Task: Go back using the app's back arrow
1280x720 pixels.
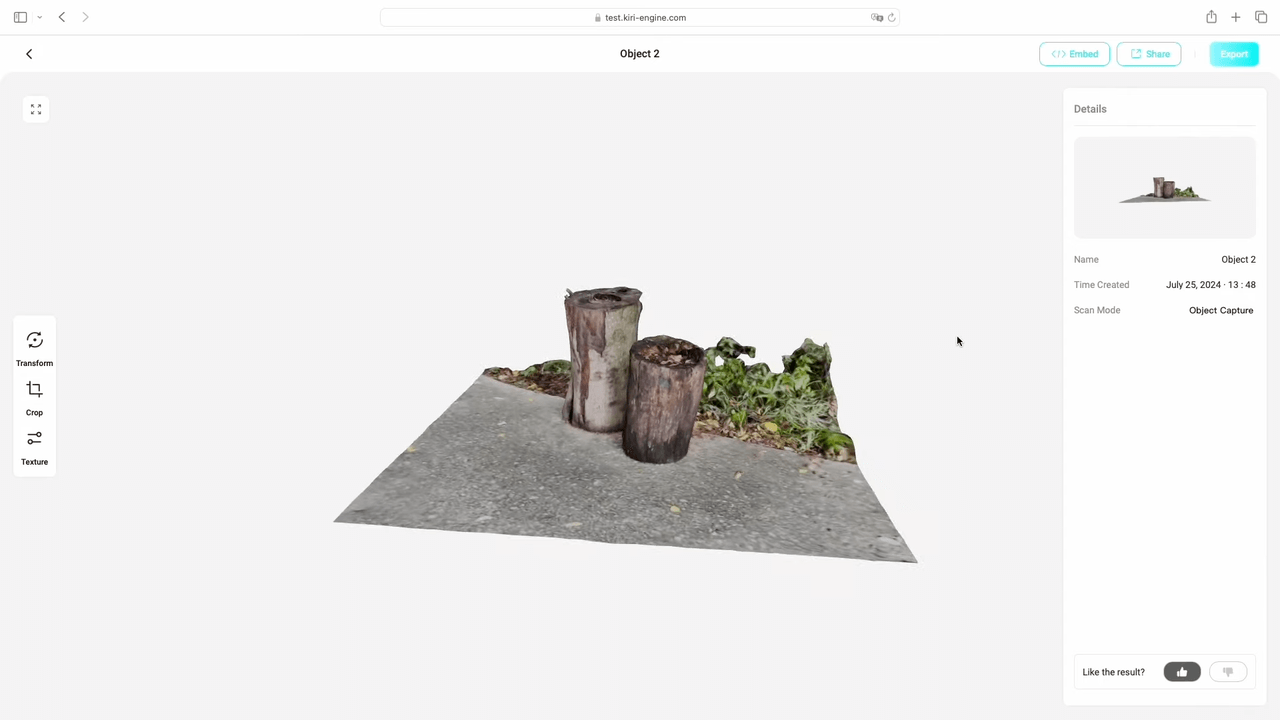Action: pos(29,54)
